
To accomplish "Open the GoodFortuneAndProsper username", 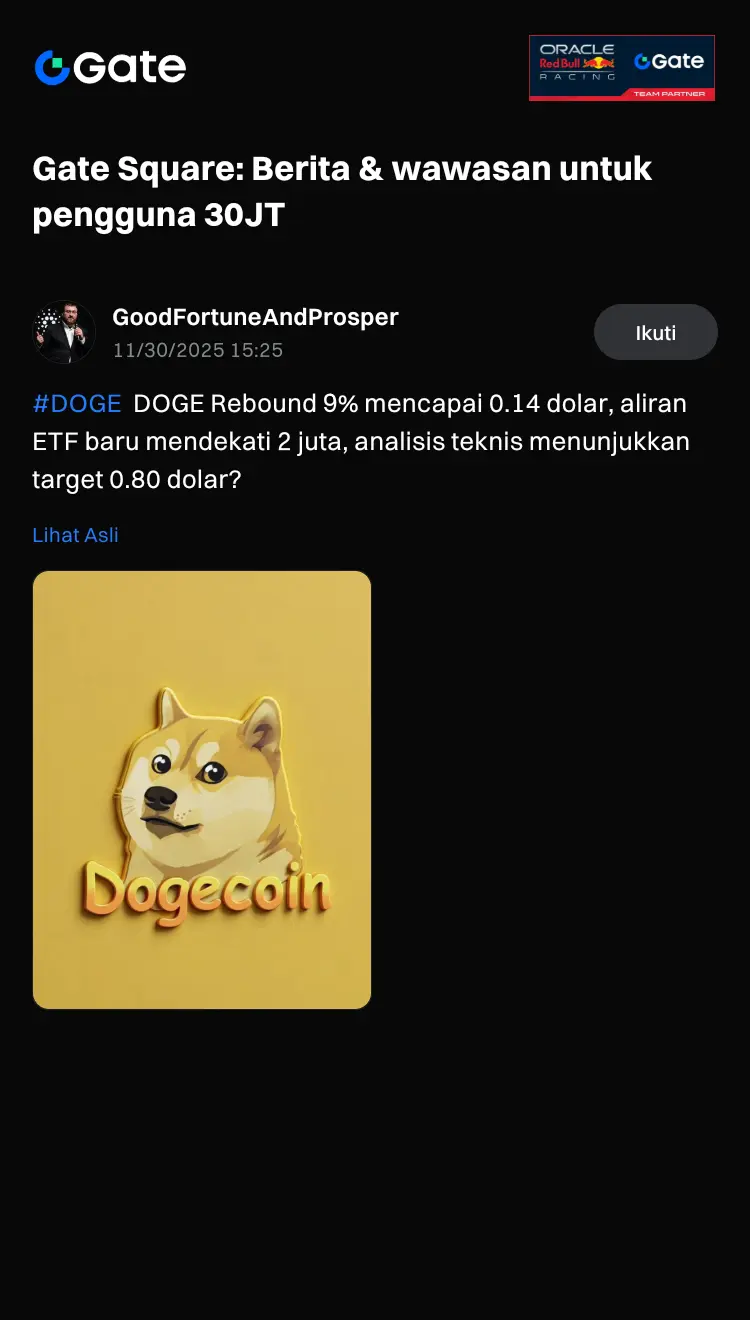I will pos(255,317).
